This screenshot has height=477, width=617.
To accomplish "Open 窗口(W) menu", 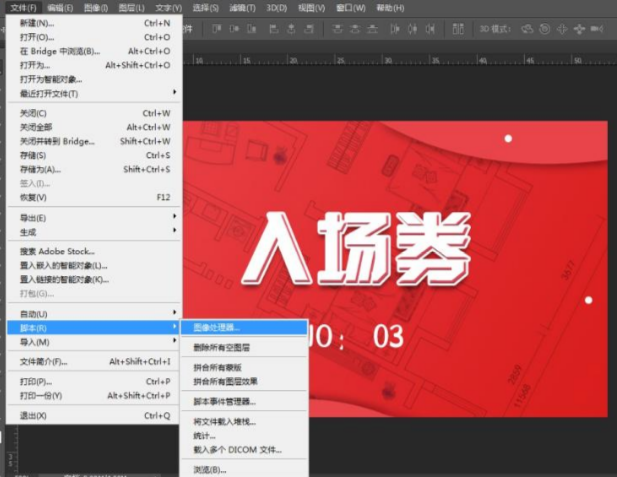I will pyautogui.click(x=351, y=8).
